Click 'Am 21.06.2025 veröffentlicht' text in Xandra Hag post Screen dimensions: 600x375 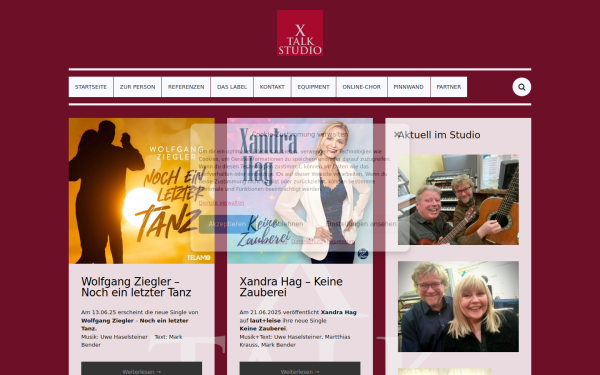pyautogui.click(x=279, y=312)
